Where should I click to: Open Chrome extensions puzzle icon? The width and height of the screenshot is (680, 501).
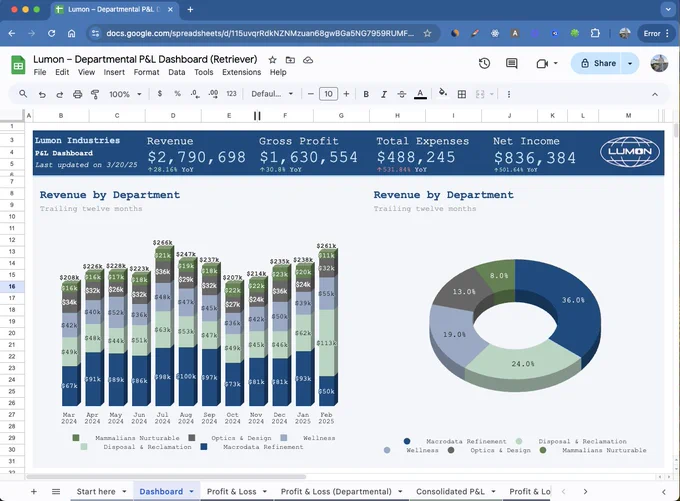pos(595,33)
